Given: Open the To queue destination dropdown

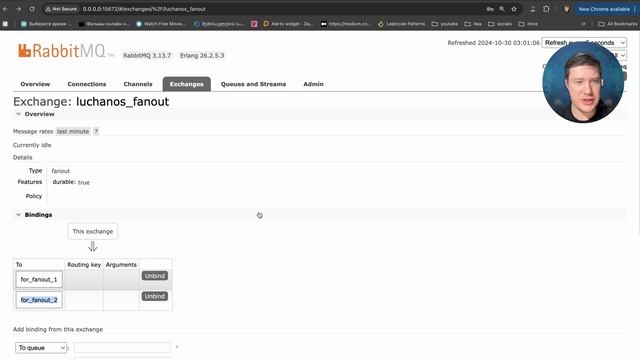Looking at the screenshot, I should pyautogui.click(x=41, y=348).
